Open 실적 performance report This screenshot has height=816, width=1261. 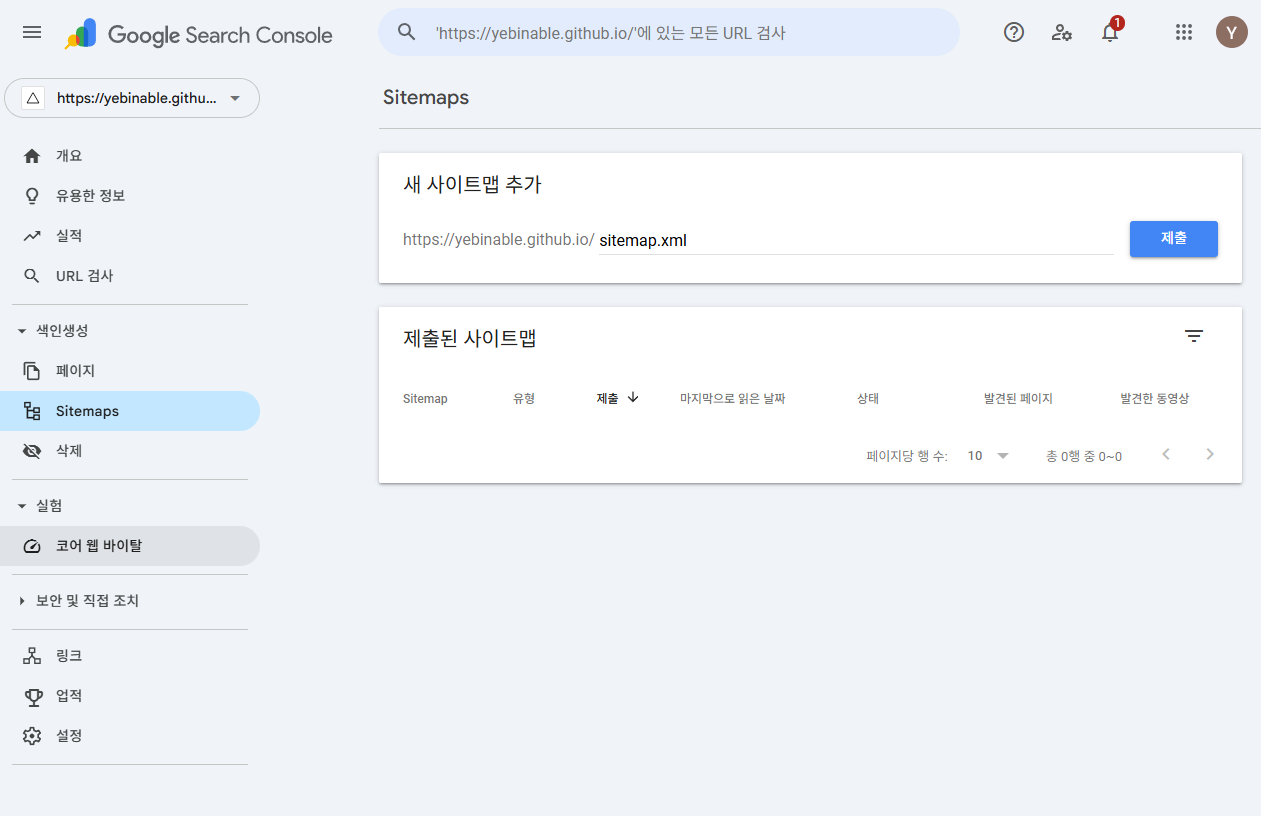click(x=130, y=236)
